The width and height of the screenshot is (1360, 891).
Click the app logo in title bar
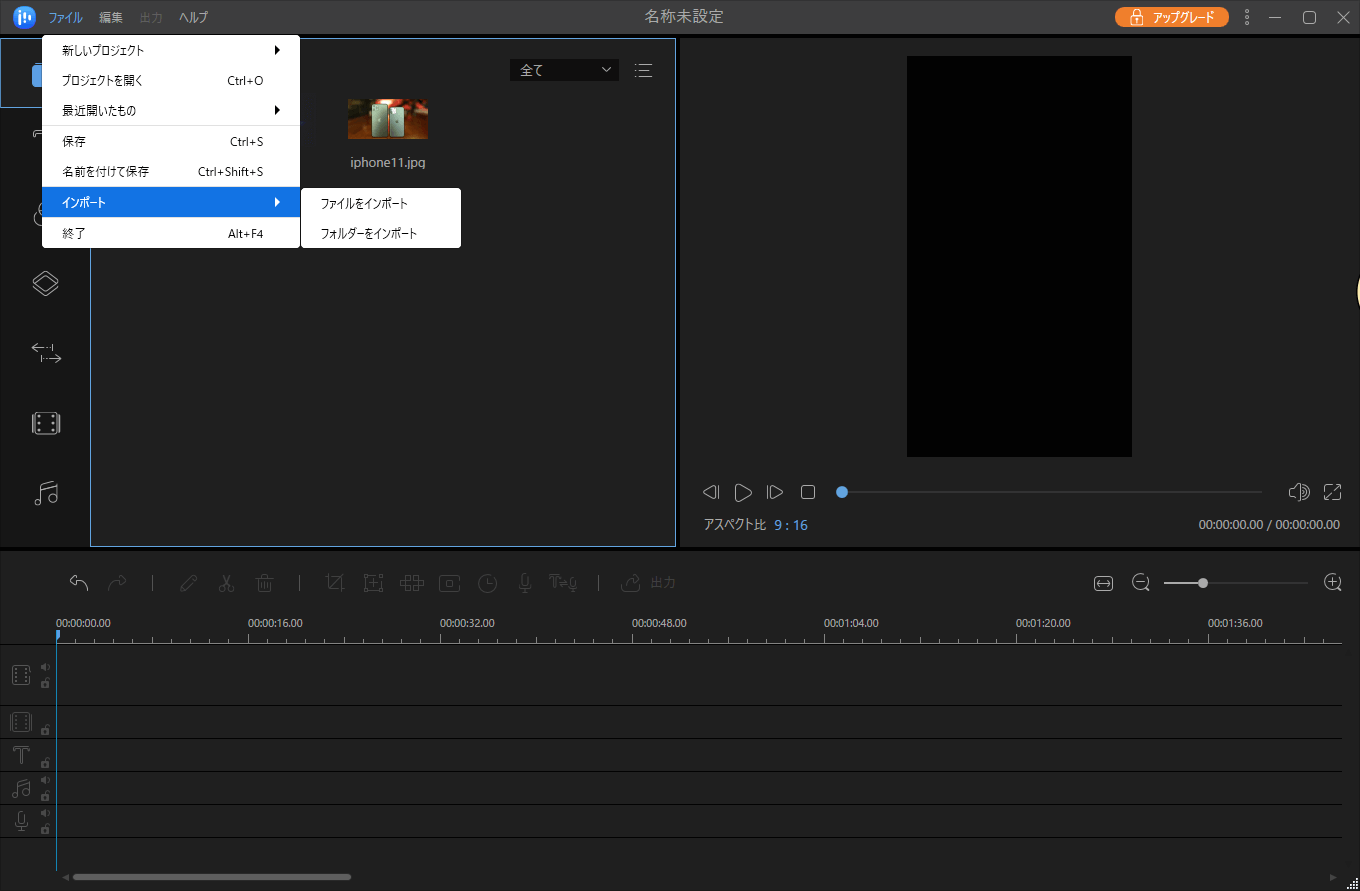[25, 17]
